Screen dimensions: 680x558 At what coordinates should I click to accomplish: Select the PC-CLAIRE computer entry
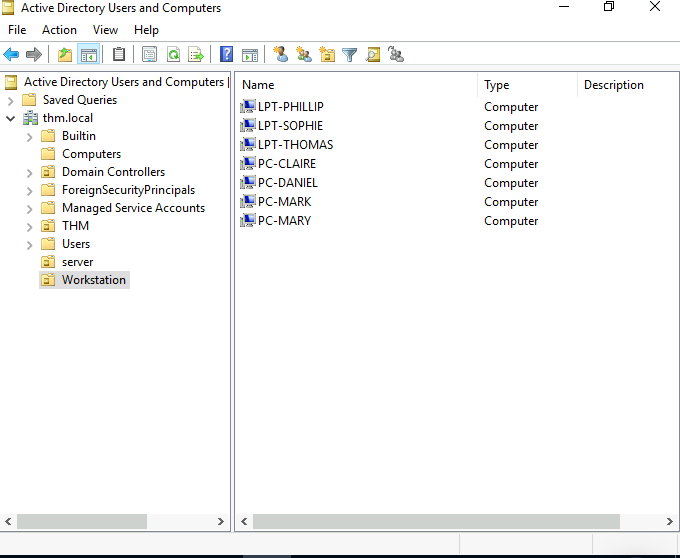click(287, 164)
